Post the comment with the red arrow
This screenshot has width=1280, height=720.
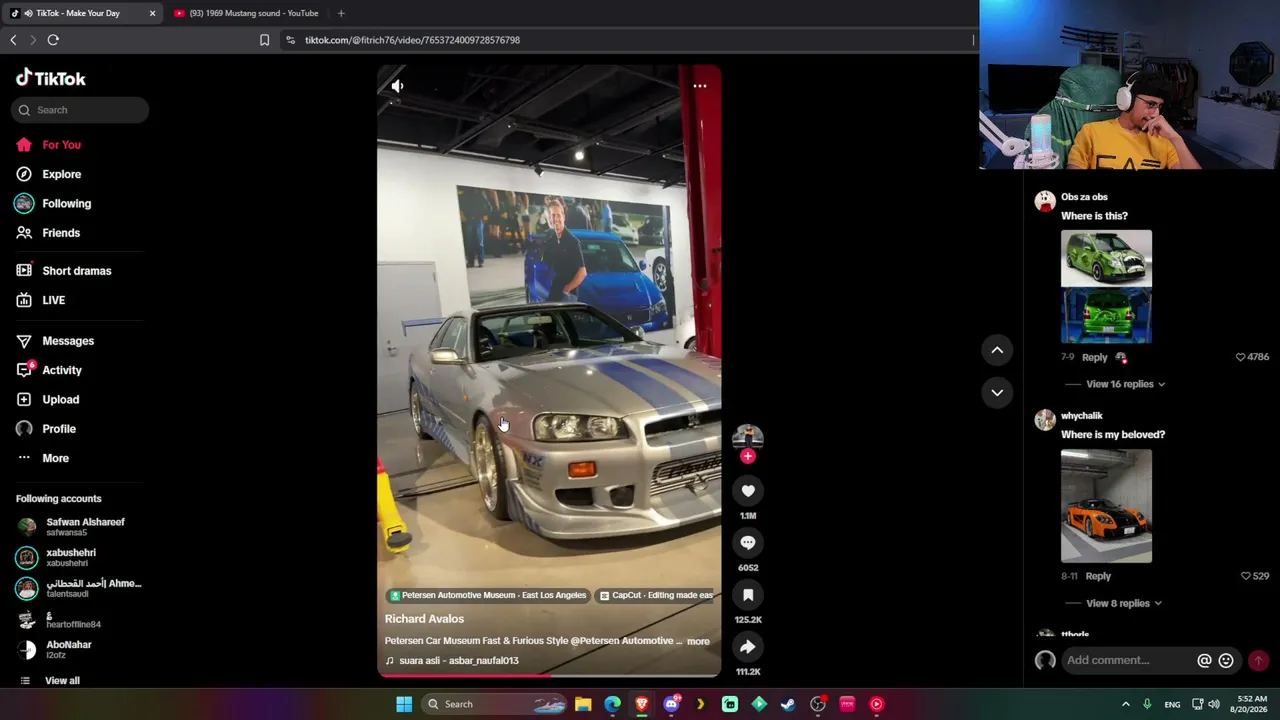tap(1258, 661)
